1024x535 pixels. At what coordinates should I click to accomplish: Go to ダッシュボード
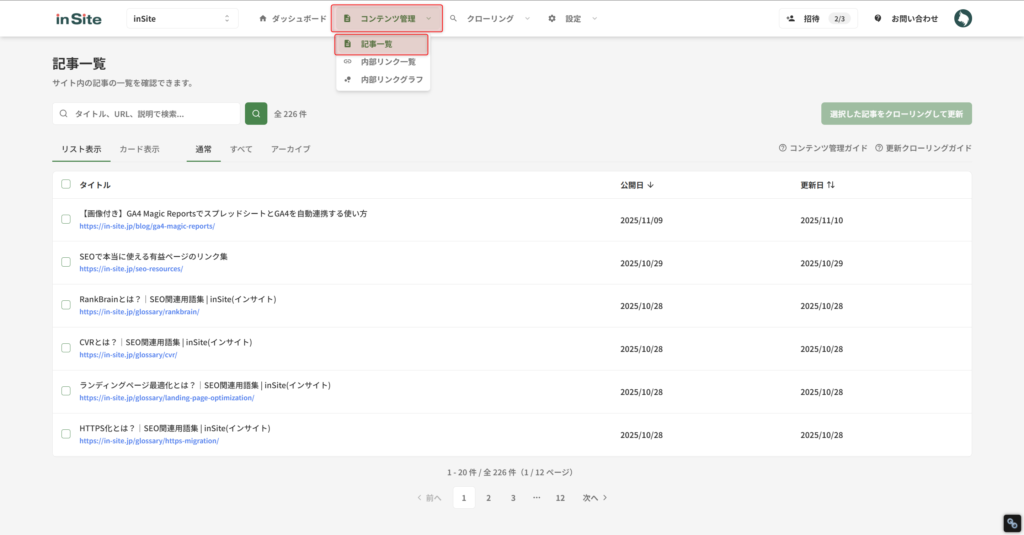tap(293, 18)
